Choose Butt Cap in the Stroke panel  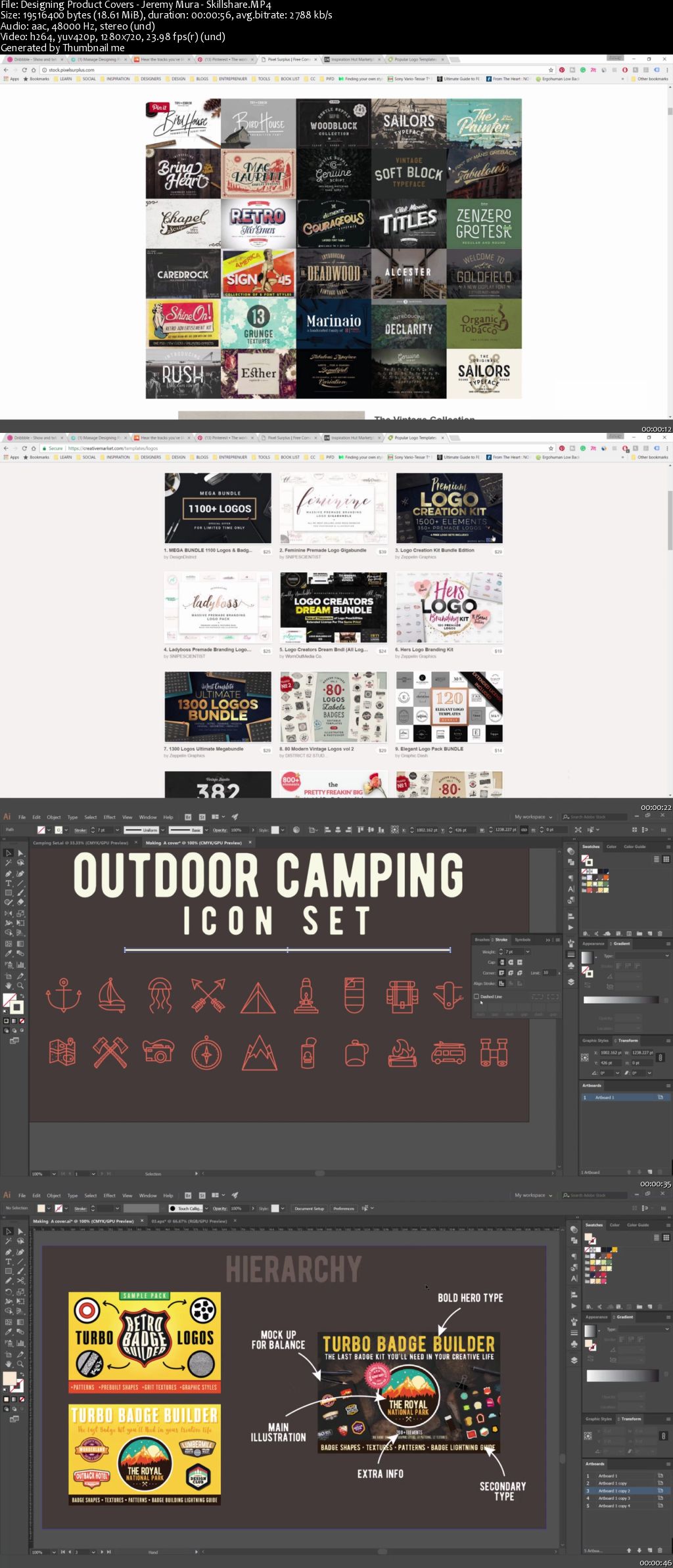[x=502, y=962]
